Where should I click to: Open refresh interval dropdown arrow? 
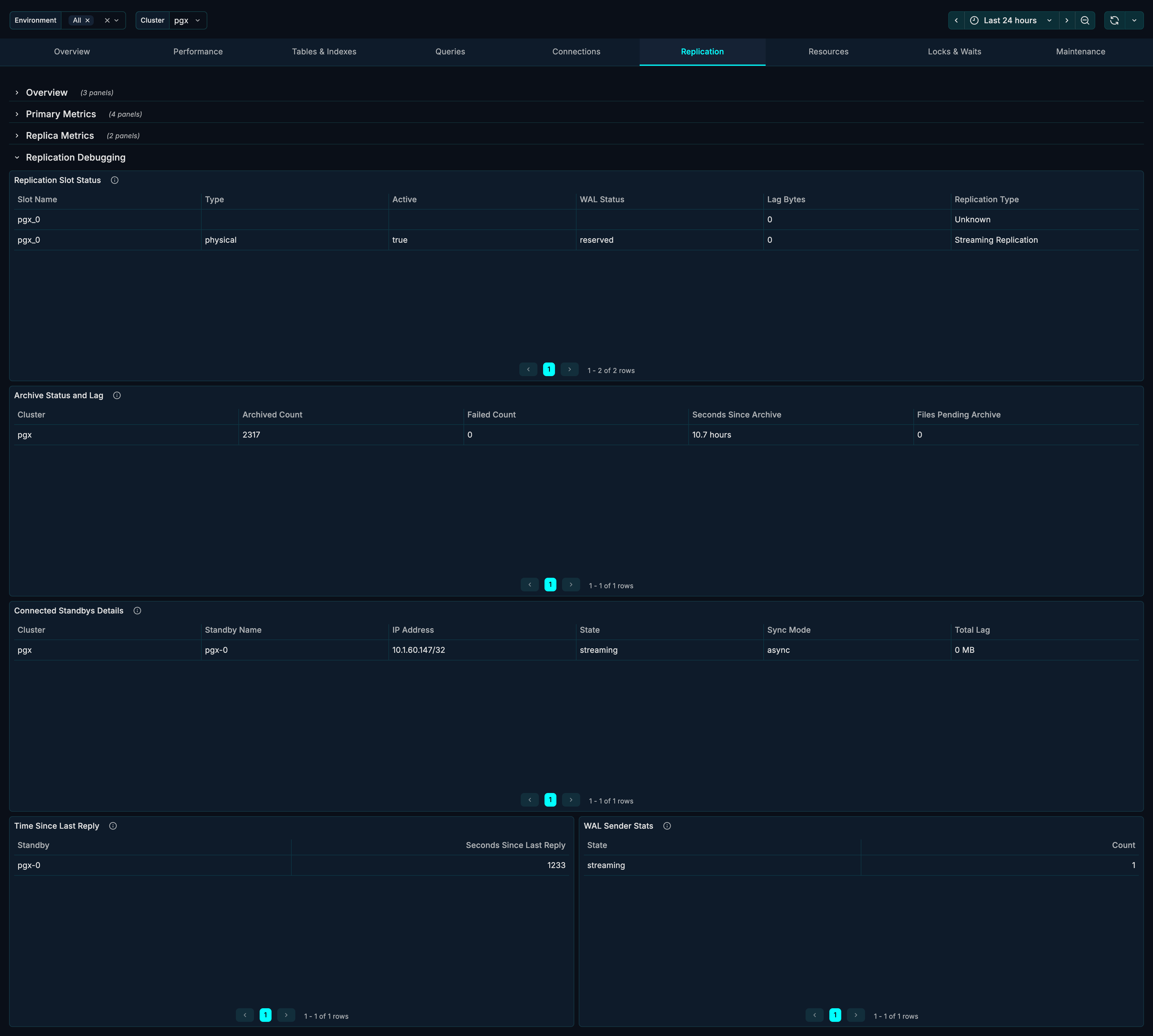1134,20
